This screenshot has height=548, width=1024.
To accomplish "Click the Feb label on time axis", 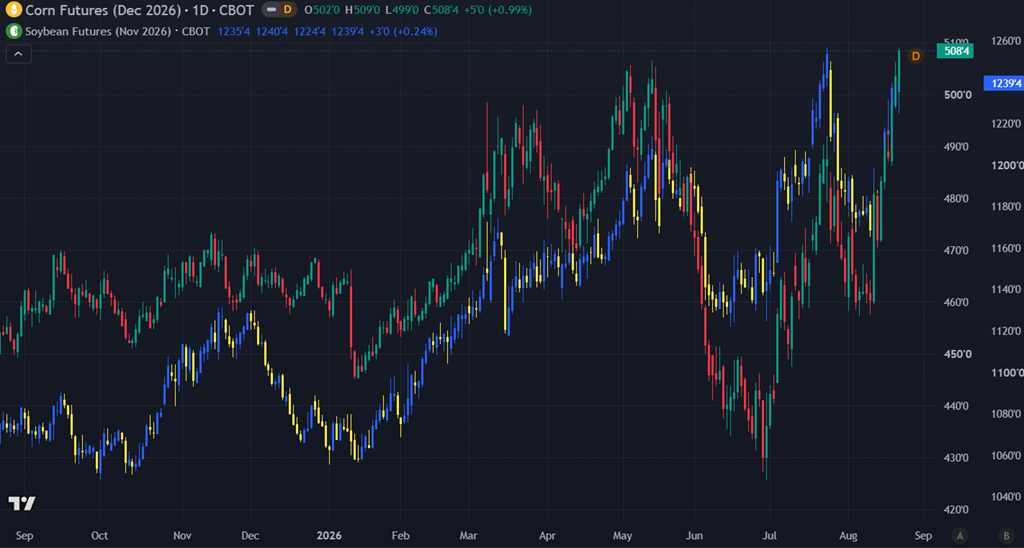I will tap(400, 536).
